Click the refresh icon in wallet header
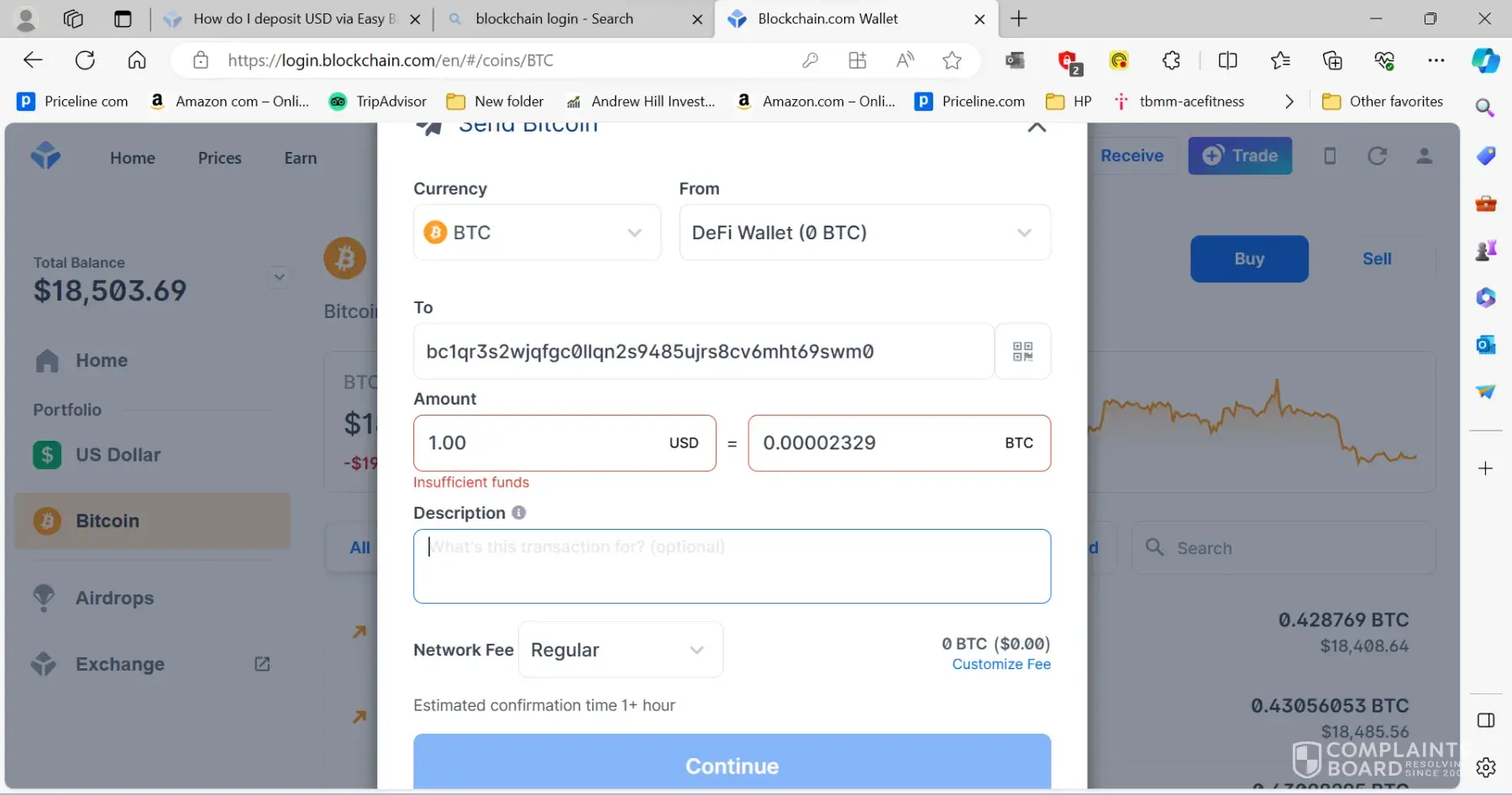The image size is (1512, 795). coord(1377,156)
